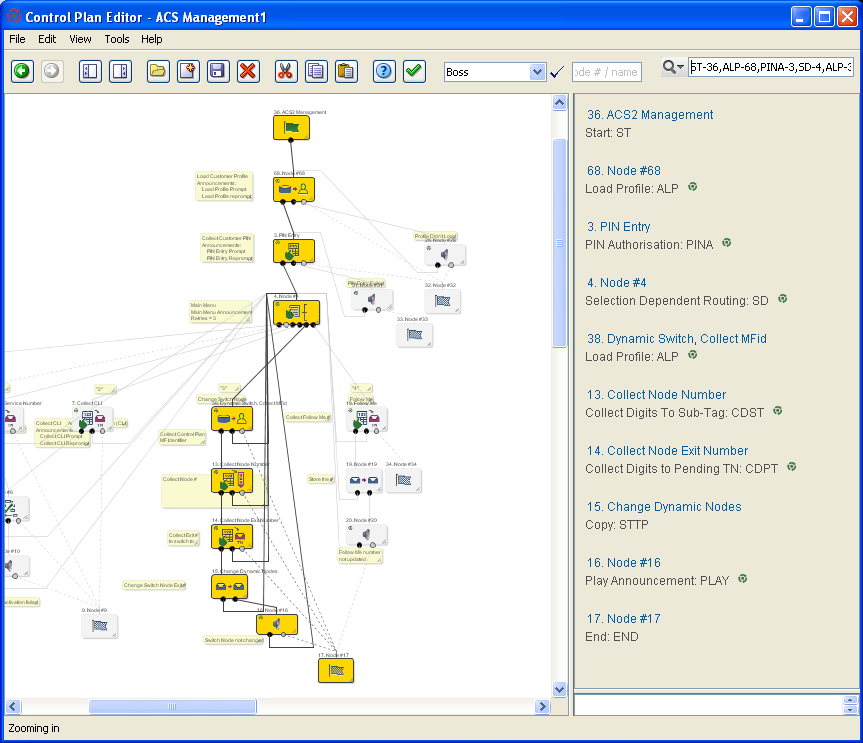Screen dimensions: 863x743
Task: Click the Main Menu yellow note label
Action: 221,312
